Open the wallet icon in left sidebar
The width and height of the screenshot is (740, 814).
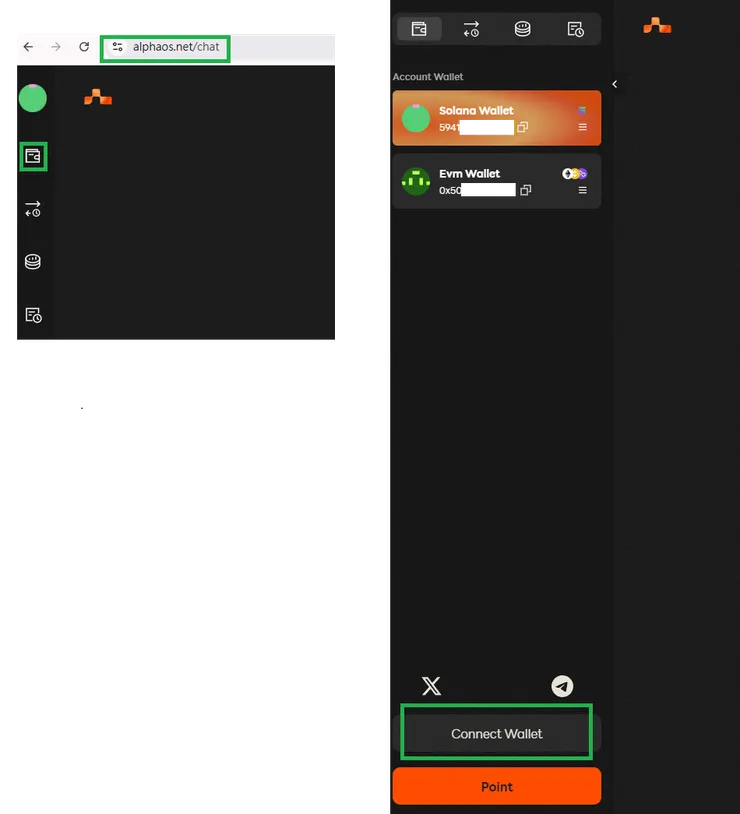33,156
